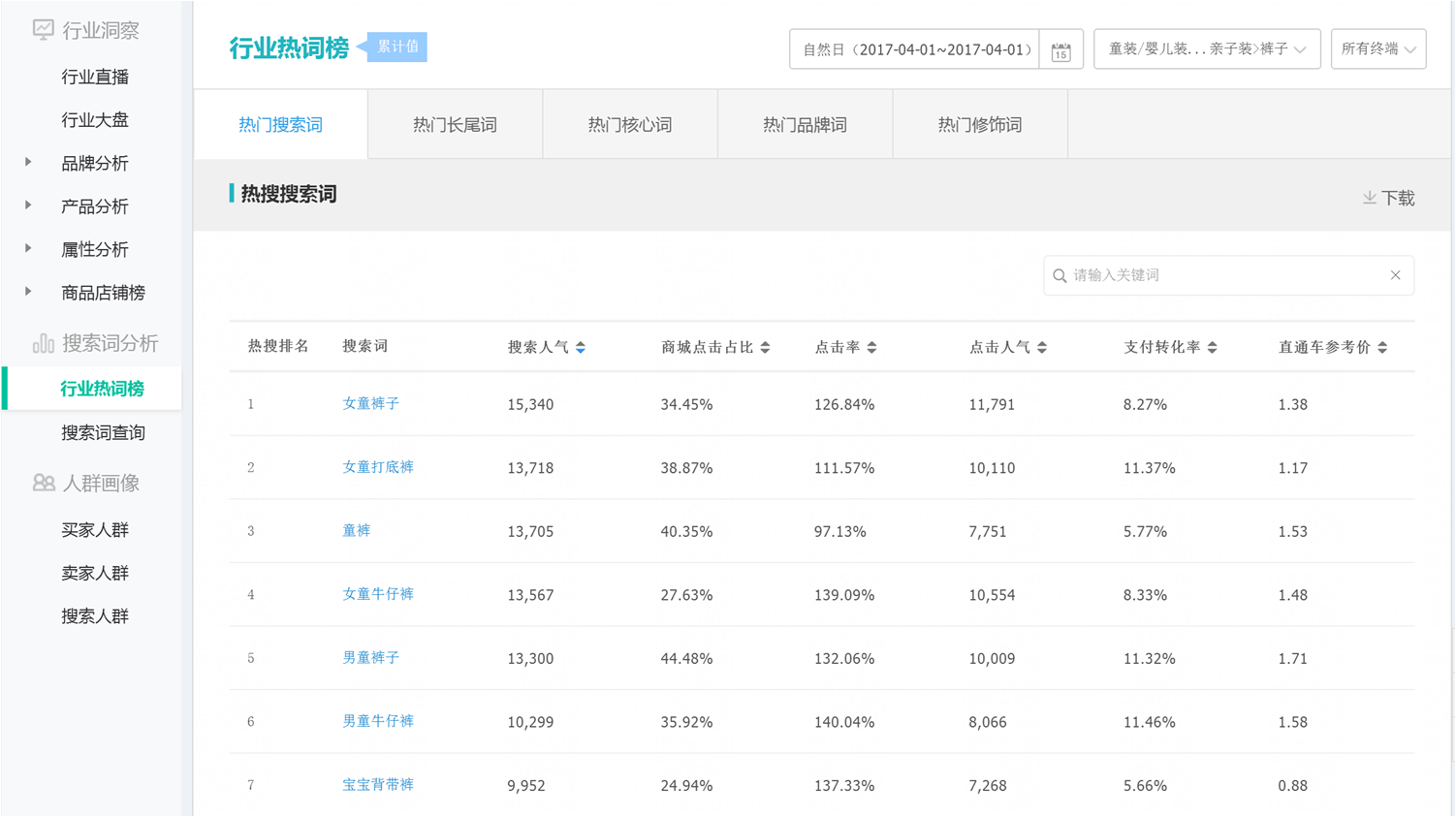Sort by 点击率 using its sort arrows
The width and height of the screenshot is (1456, 817).
coord(871,347)
